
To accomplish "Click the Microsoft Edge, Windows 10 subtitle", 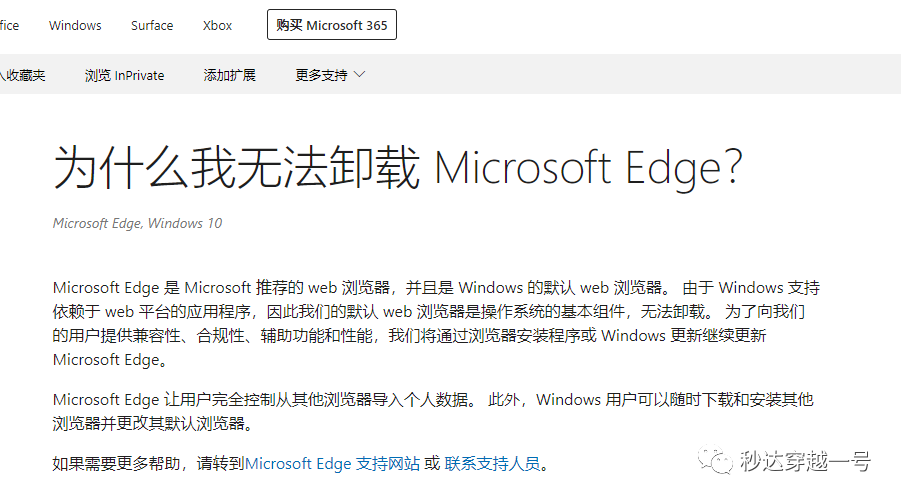I will pos(137,223).
